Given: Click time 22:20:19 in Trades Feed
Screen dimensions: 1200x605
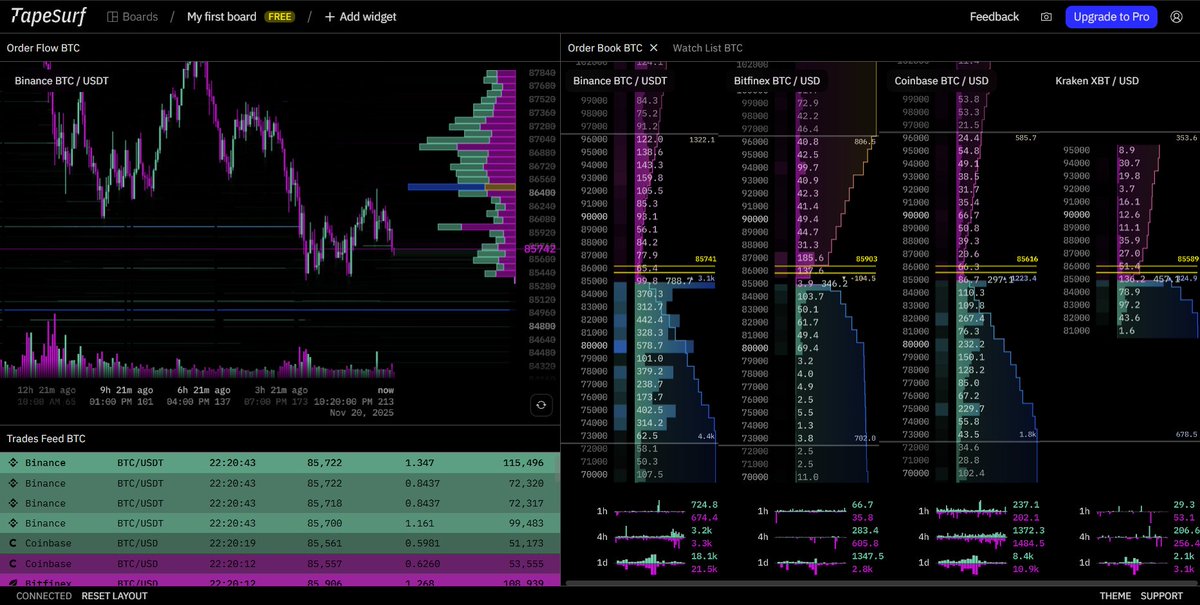Looking at the screenshot, I should (232, 543).
